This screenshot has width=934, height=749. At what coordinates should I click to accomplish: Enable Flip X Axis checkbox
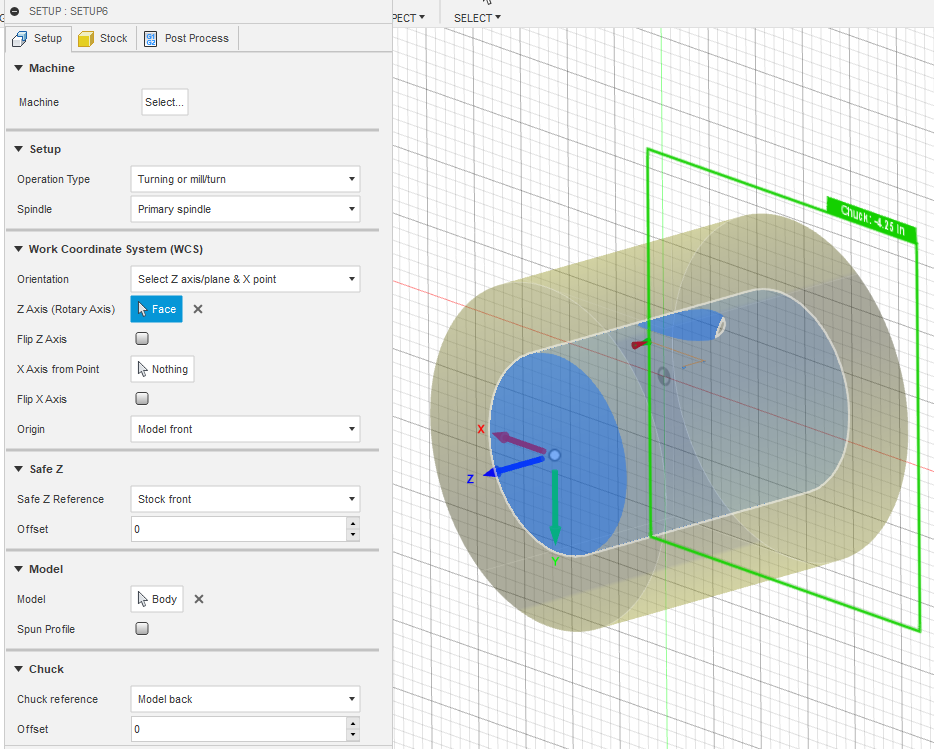(x=142, y=399)
